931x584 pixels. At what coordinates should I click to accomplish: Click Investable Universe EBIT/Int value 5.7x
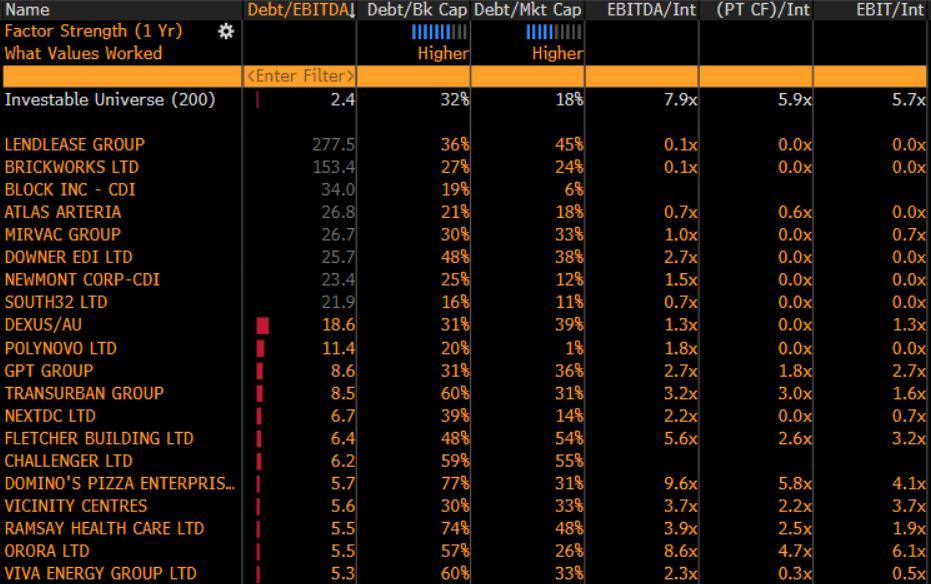click(x=908, y=100)
